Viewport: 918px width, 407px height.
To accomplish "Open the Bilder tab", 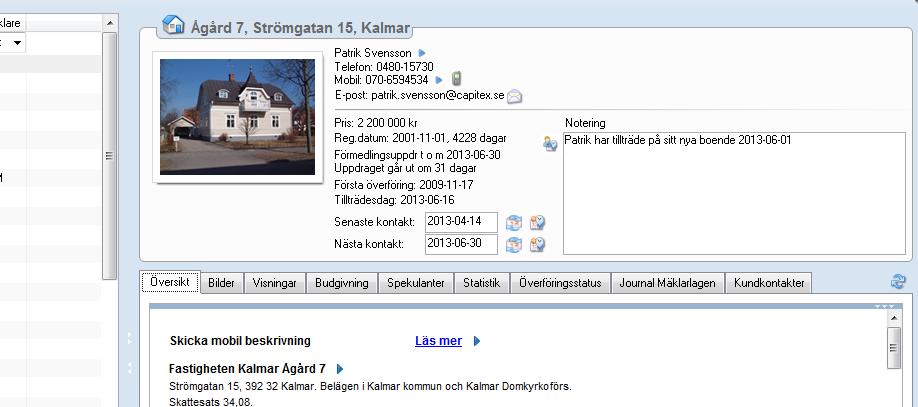I will (221, 283).
